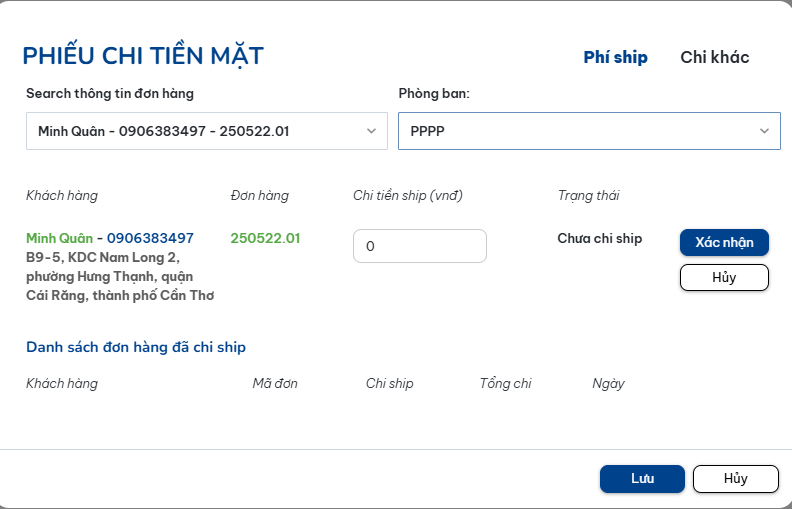Click the customer name Minh Quân in green

[59, 238]
